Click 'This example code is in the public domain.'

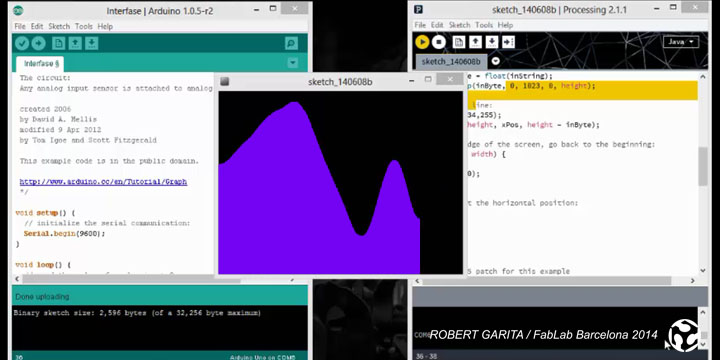pyautogui.click(x=109, y=161)
